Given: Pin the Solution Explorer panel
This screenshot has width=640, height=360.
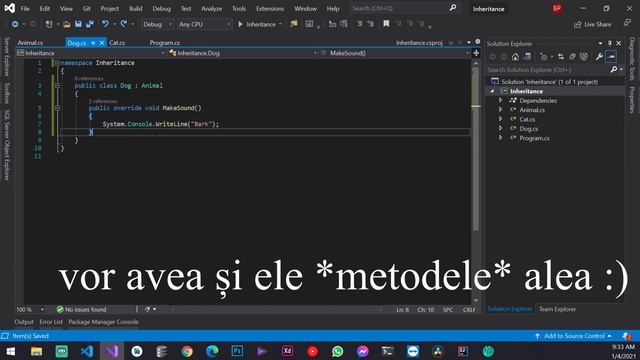Looking at the screenshot, I should [609, 43].
